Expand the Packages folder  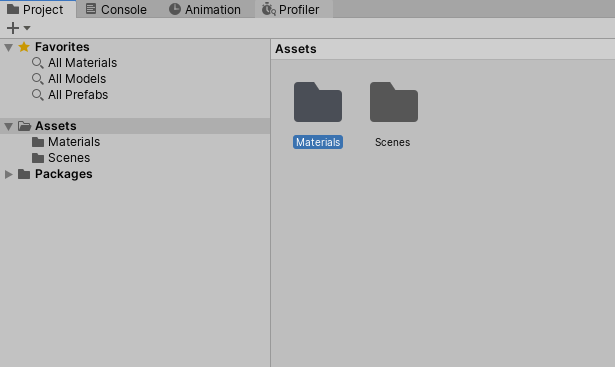point(8,174)
